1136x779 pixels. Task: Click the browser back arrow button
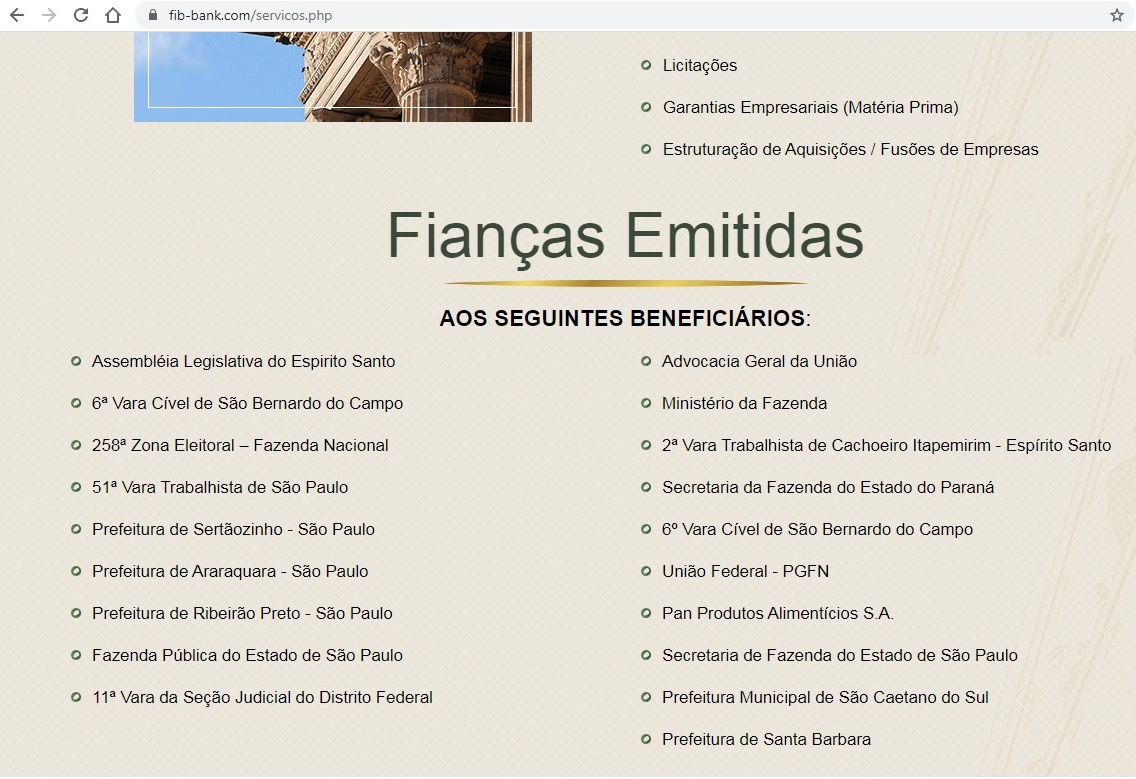pyautogui.click(x=17, y=15)
